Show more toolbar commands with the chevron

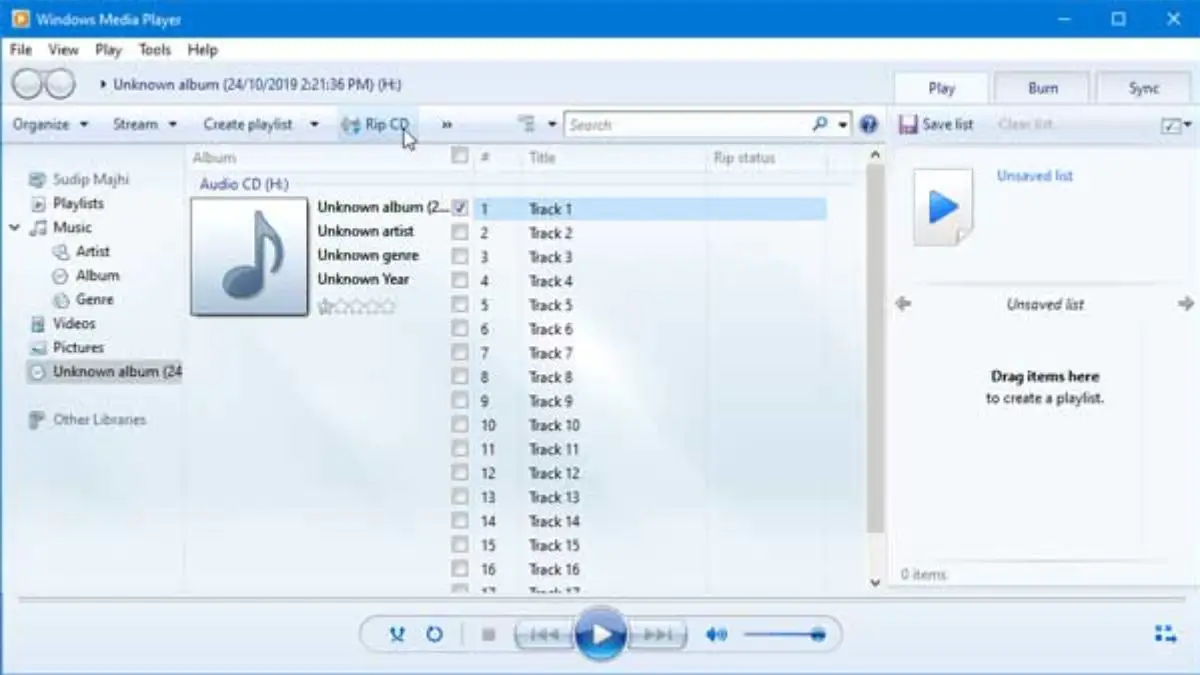click(x=447, y=125)
